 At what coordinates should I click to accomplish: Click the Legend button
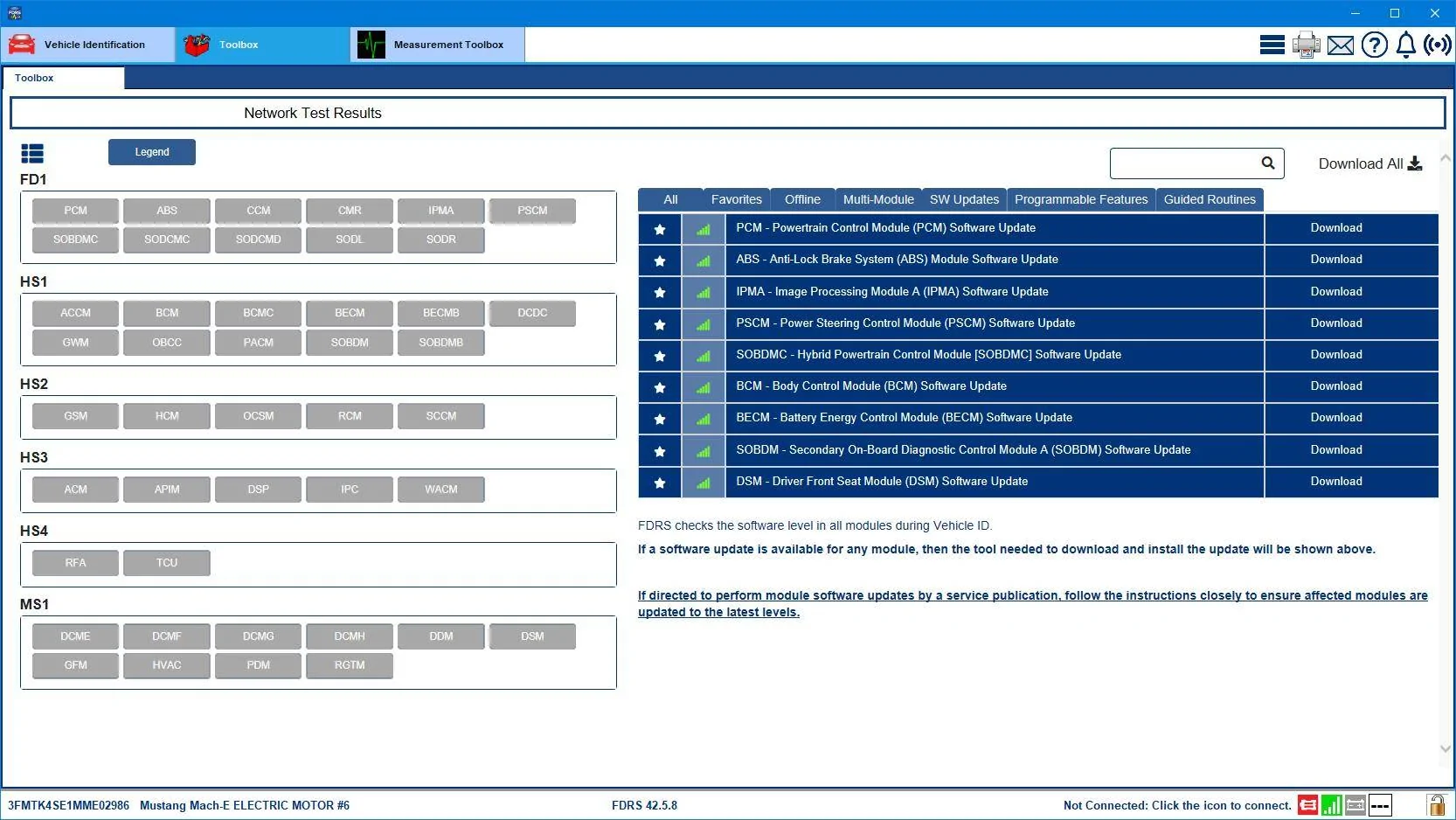pyautogui.click(x=152, y=152)
